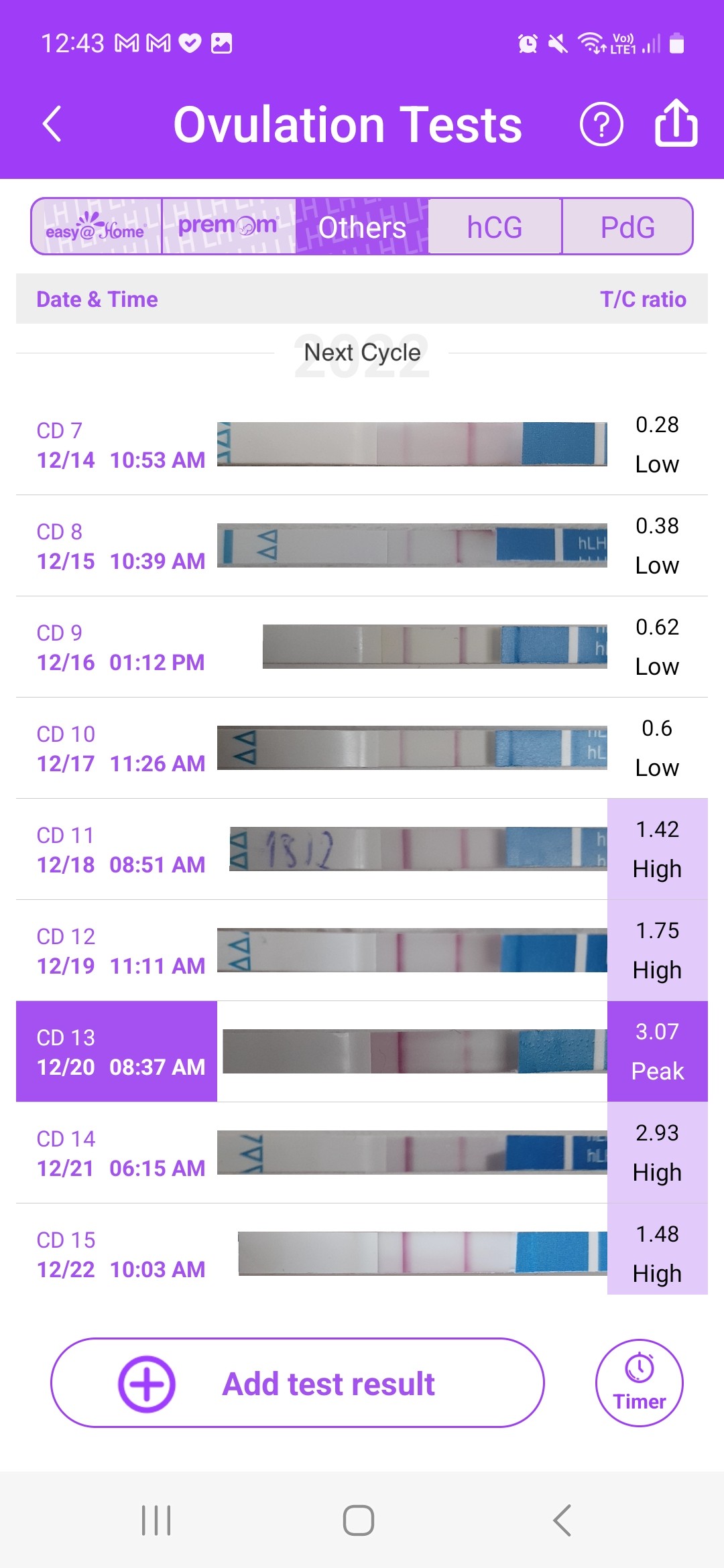Tap the back arrow in header
The width and height of the screenshot is (724, 1568).
point(52,125)
